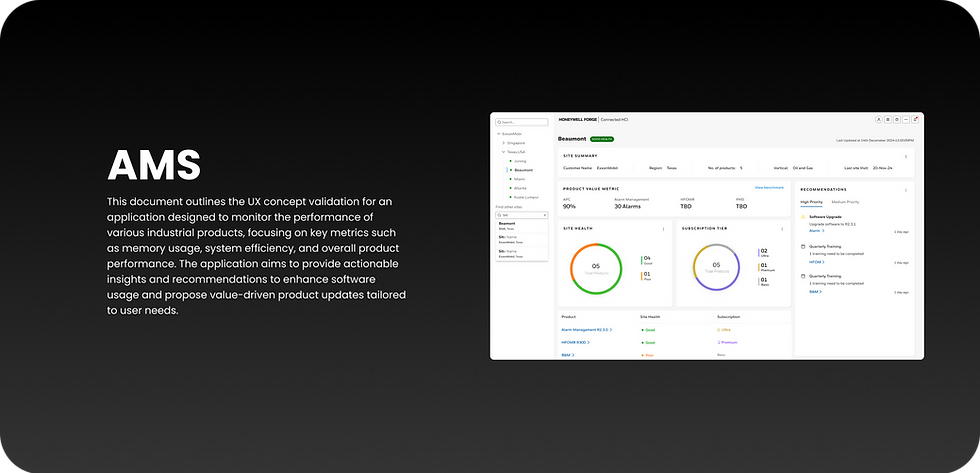Image resolution: width=980 pixels, height=473 pixels.
Task: Select the Atlanta site in tree
Action: pyautogui.click(x=518, y=188)
